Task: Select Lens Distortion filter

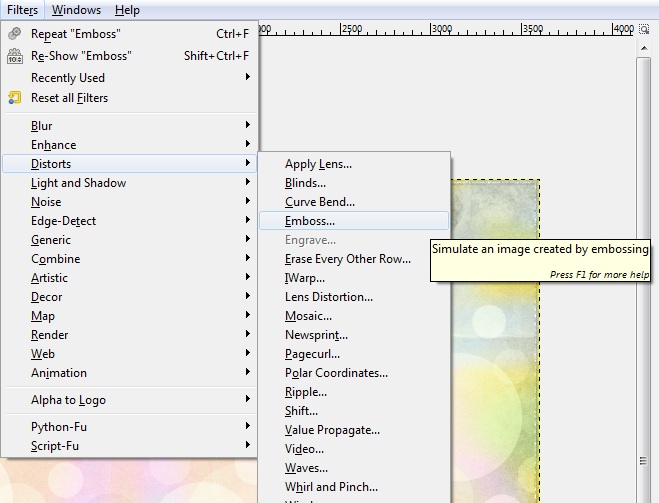Action: tap(354, 297)
